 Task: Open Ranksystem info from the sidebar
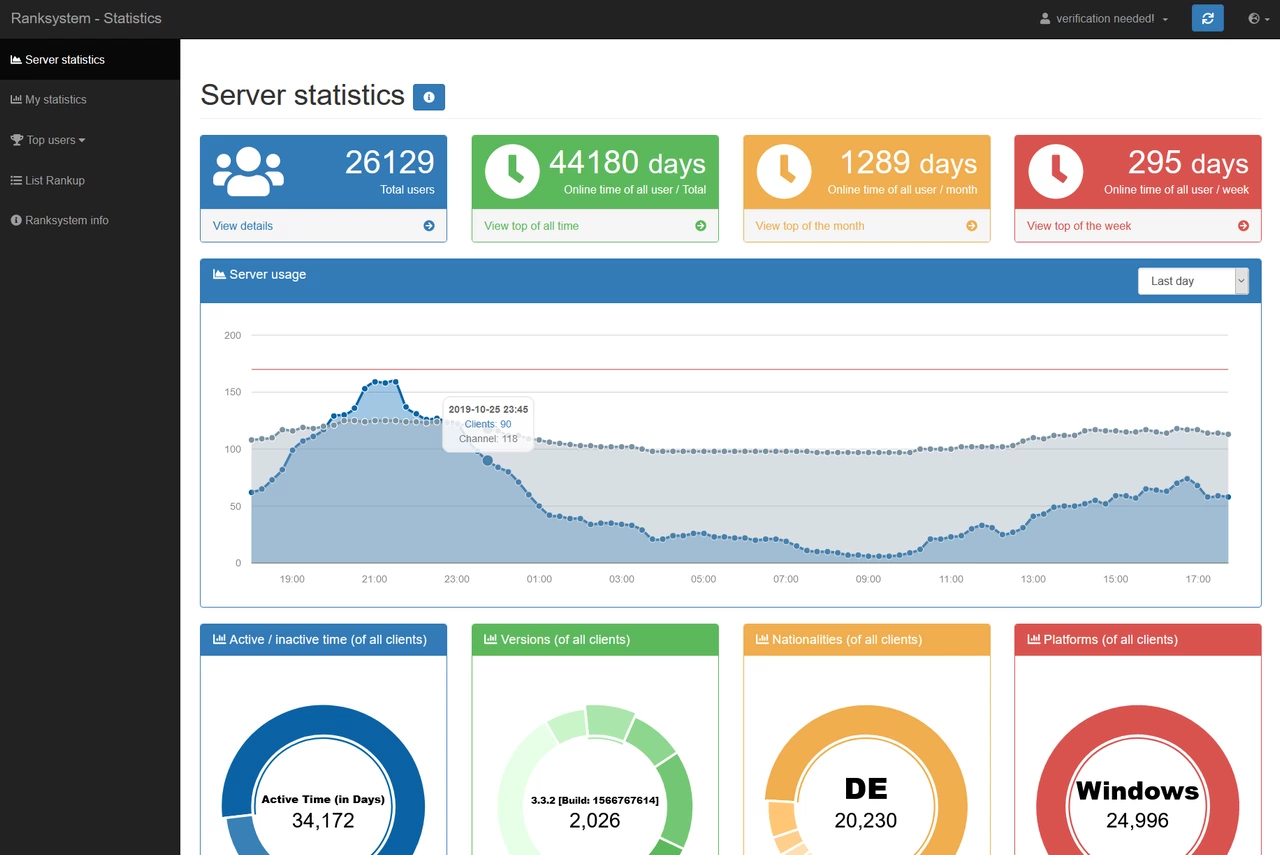[x=60, y=220]
